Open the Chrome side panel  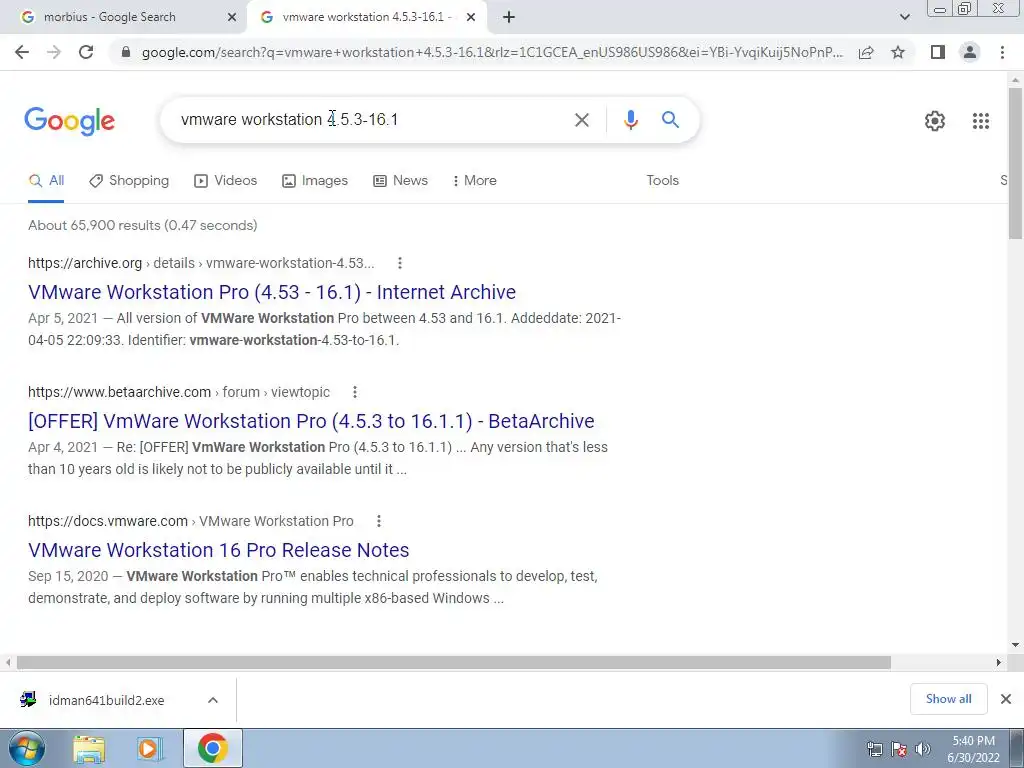(938, 52)
